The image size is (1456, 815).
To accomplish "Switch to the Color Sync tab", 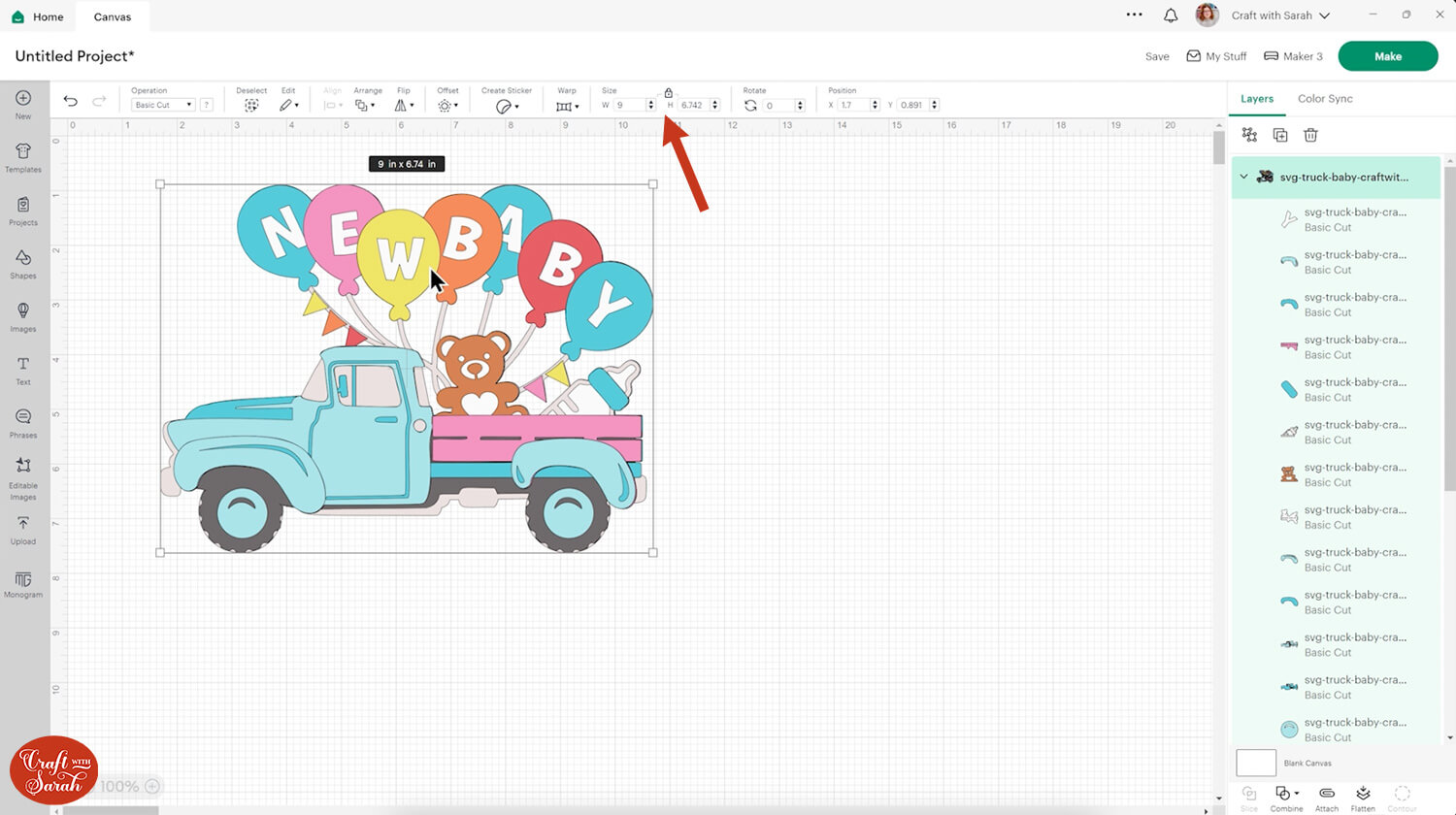I will [1324, 98].
